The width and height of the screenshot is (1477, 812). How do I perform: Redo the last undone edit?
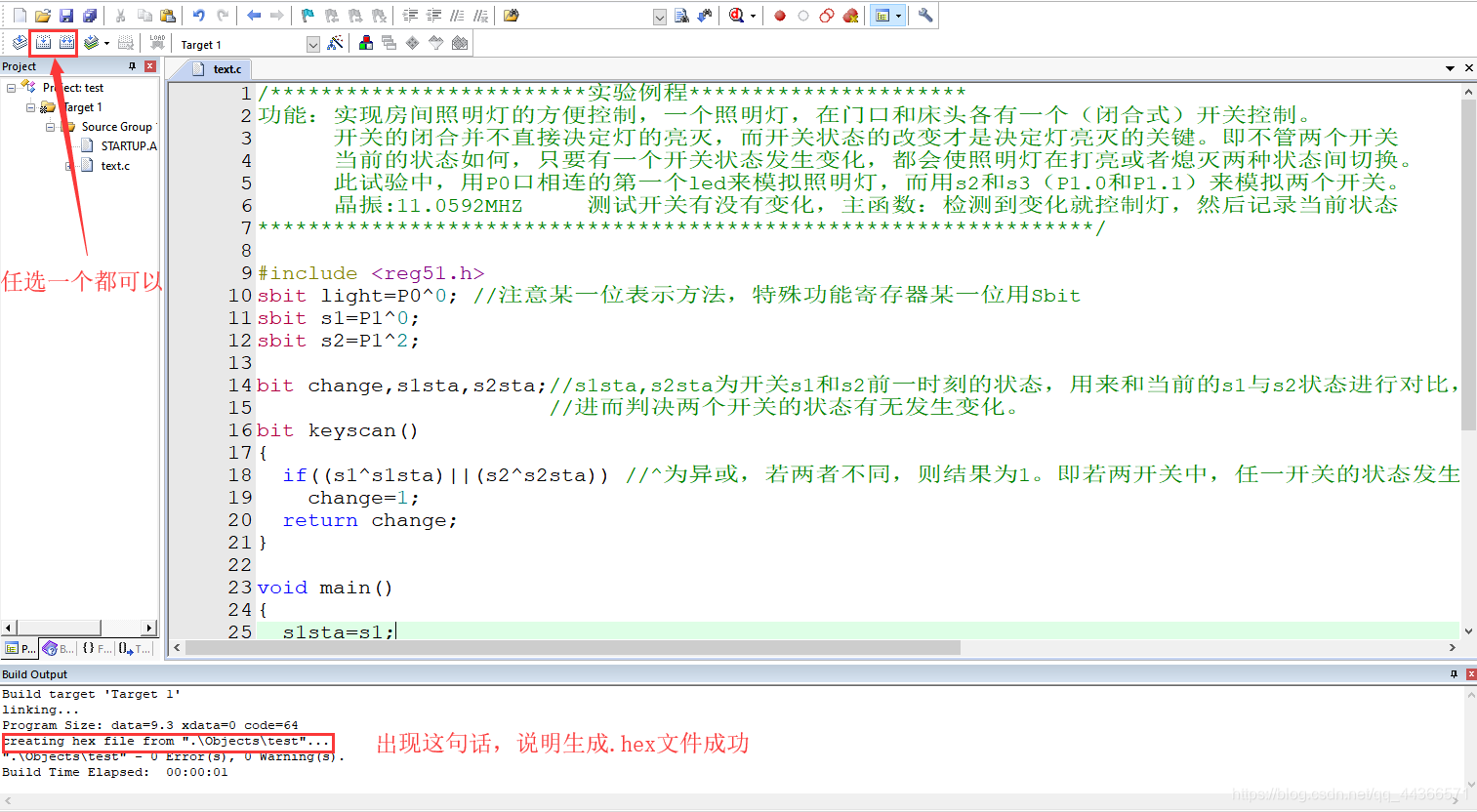pos(223,16)
